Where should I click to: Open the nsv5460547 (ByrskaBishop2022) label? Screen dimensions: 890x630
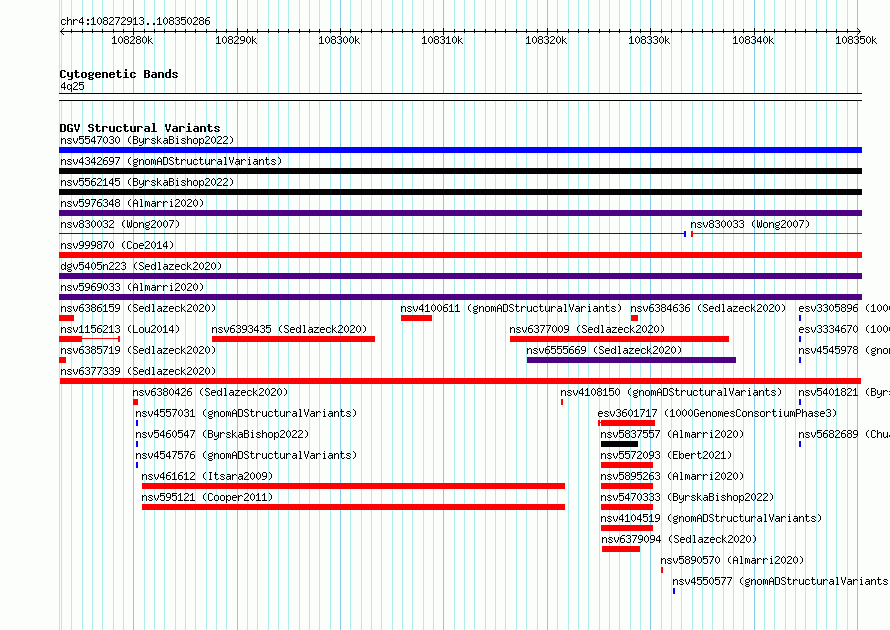222,434
